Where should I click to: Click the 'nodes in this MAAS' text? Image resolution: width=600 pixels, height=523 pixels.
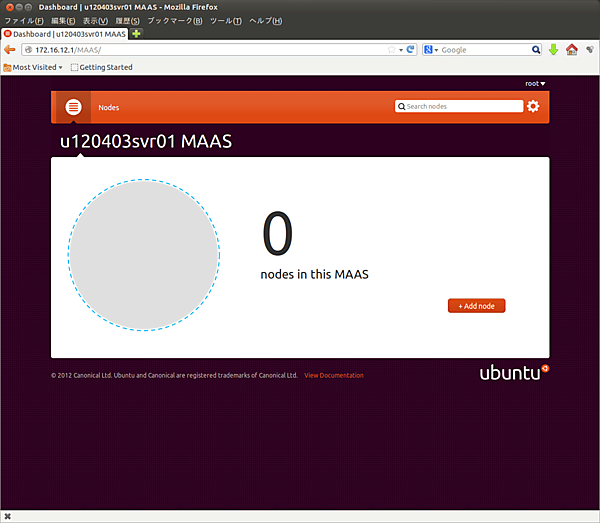(x=315, y=274)
